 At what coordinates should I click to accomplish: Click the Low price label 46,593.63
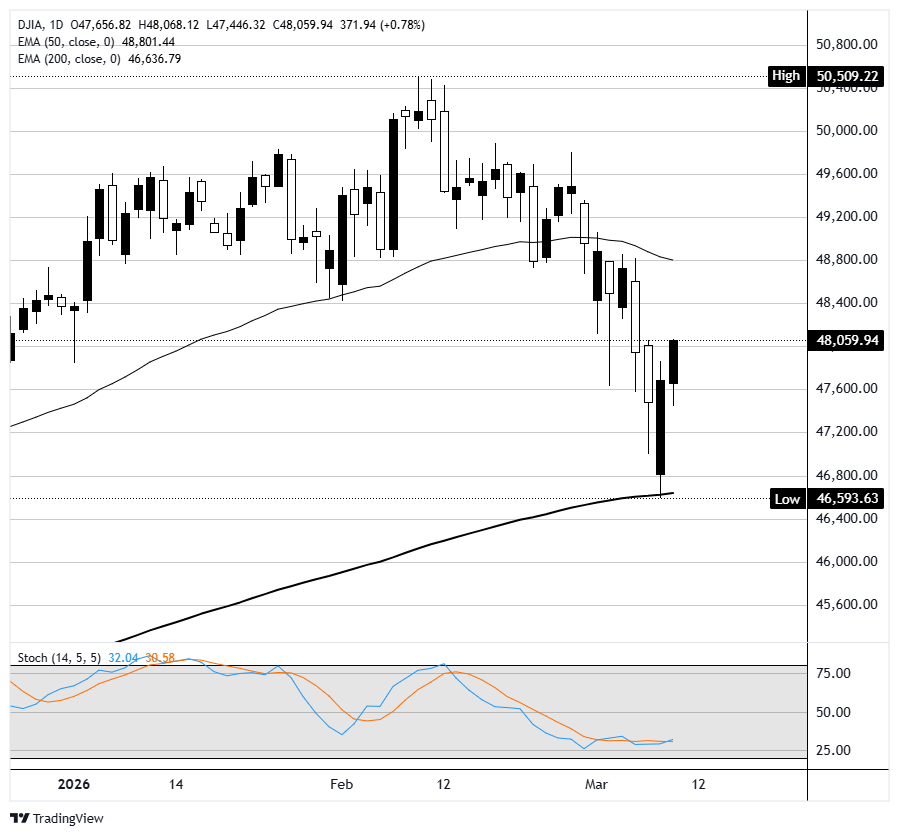click(847, 498)
